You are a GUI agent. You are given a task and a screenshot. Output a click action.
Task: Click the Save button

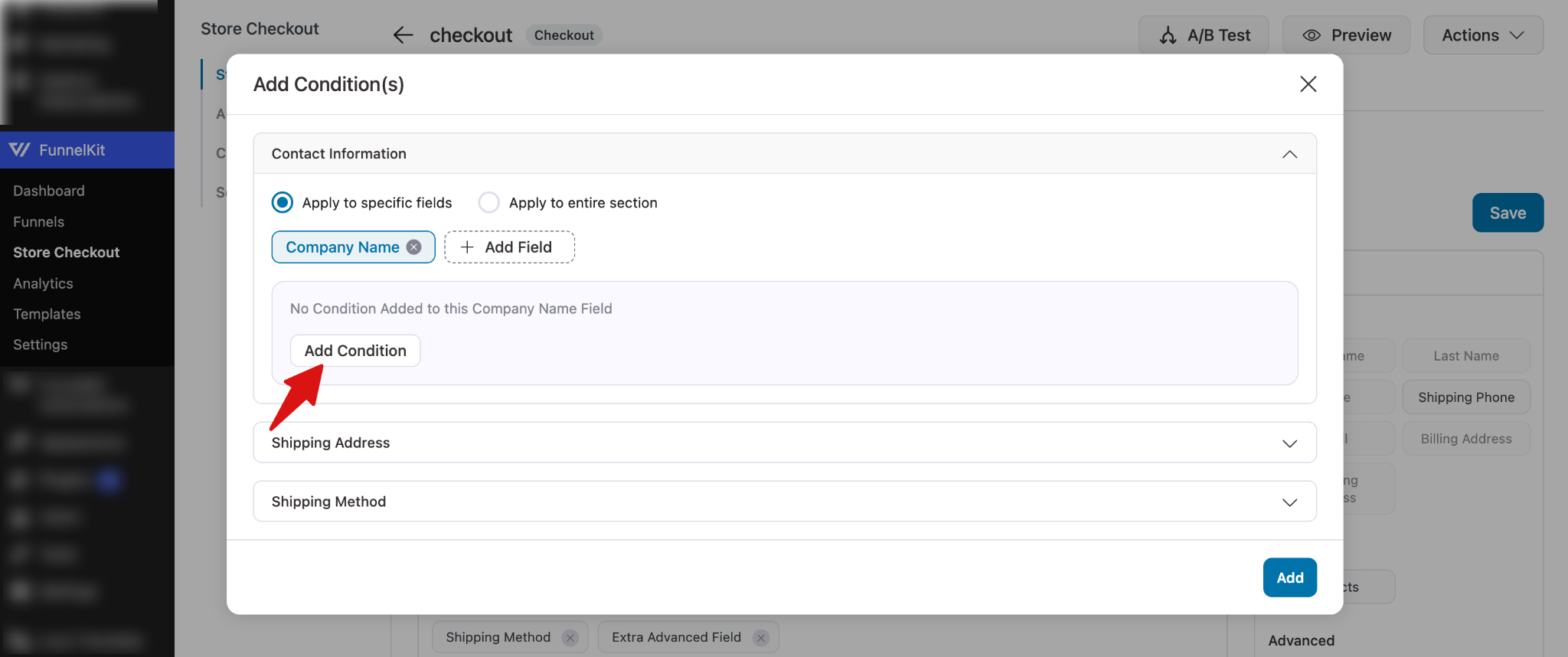(x=1508, y=213)
